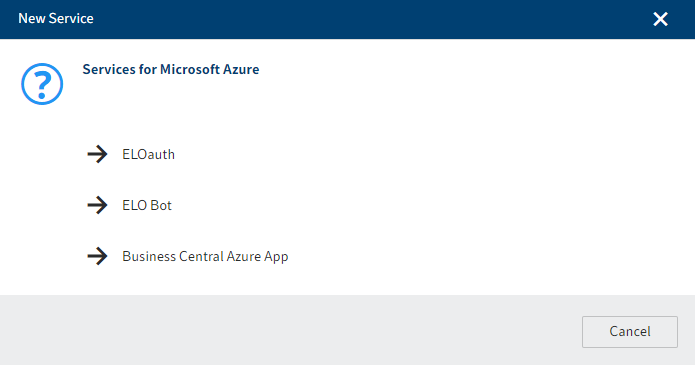Click the arrow icon beside ELOauth
Image resolution: width=695 pixels, height=365 pixels.
(97, 154)
